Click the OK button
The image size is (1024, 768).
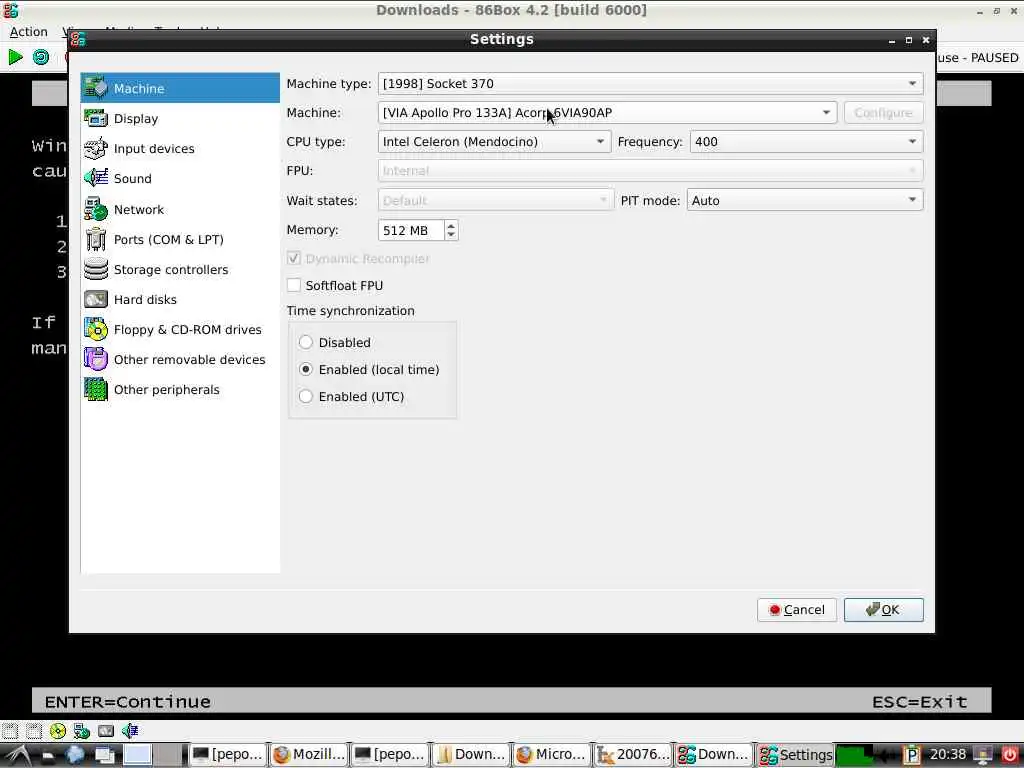[884, 610]
